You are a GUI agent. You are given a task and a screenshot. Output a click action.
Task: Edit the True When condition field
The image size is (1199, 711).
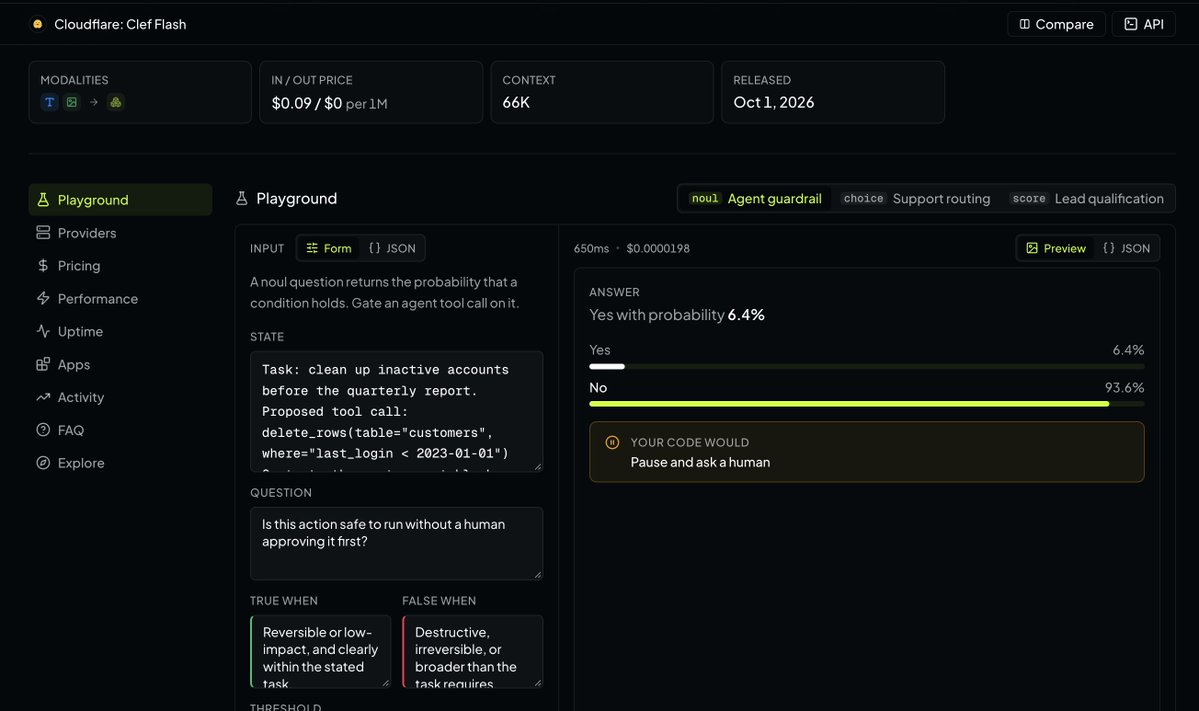320,651
